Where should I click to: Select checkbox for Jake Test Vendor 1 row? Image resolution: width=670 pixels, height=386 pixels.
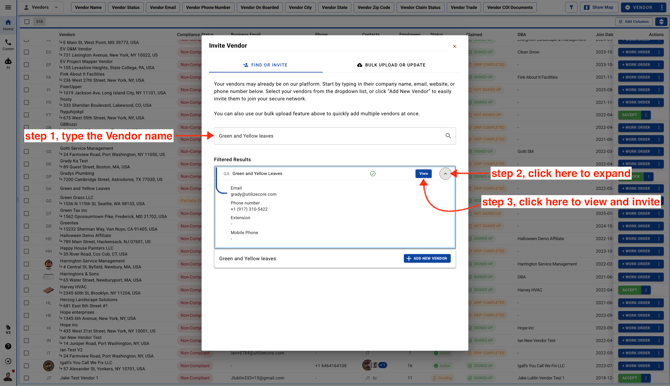click(26, 378)
